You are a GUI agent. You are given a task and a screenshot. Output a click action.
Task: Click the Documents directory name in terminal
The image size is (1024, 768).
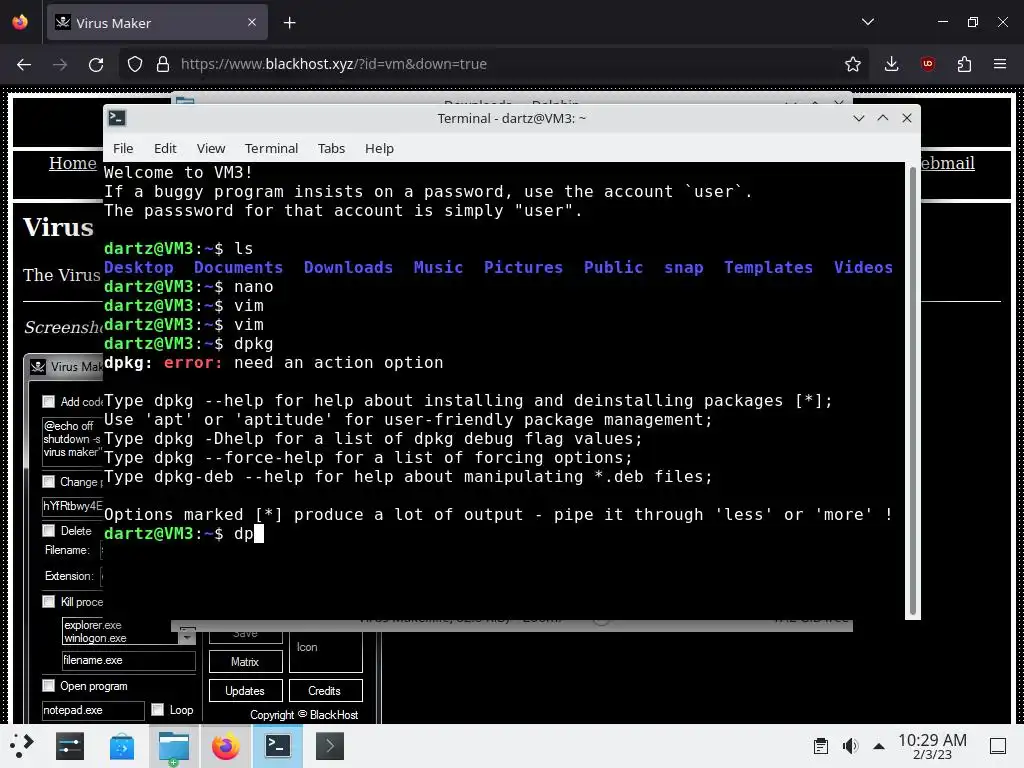click(238, 267)
